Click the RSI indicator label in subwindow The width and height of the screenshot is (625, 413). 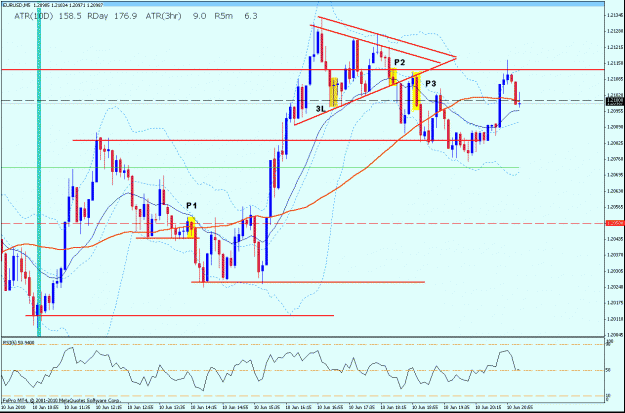click(19, 342)
